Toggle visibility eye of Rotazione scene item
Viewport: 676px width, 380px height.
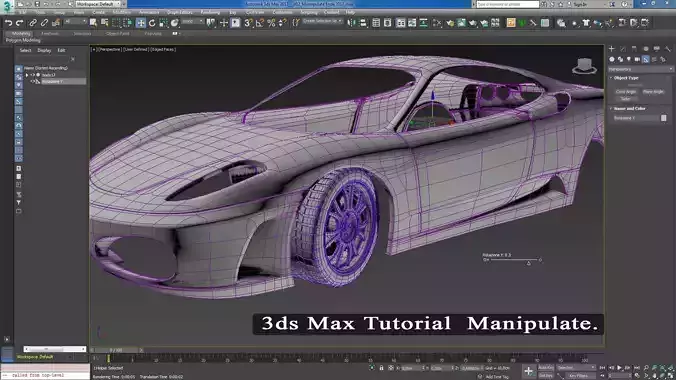coord(32,82)
